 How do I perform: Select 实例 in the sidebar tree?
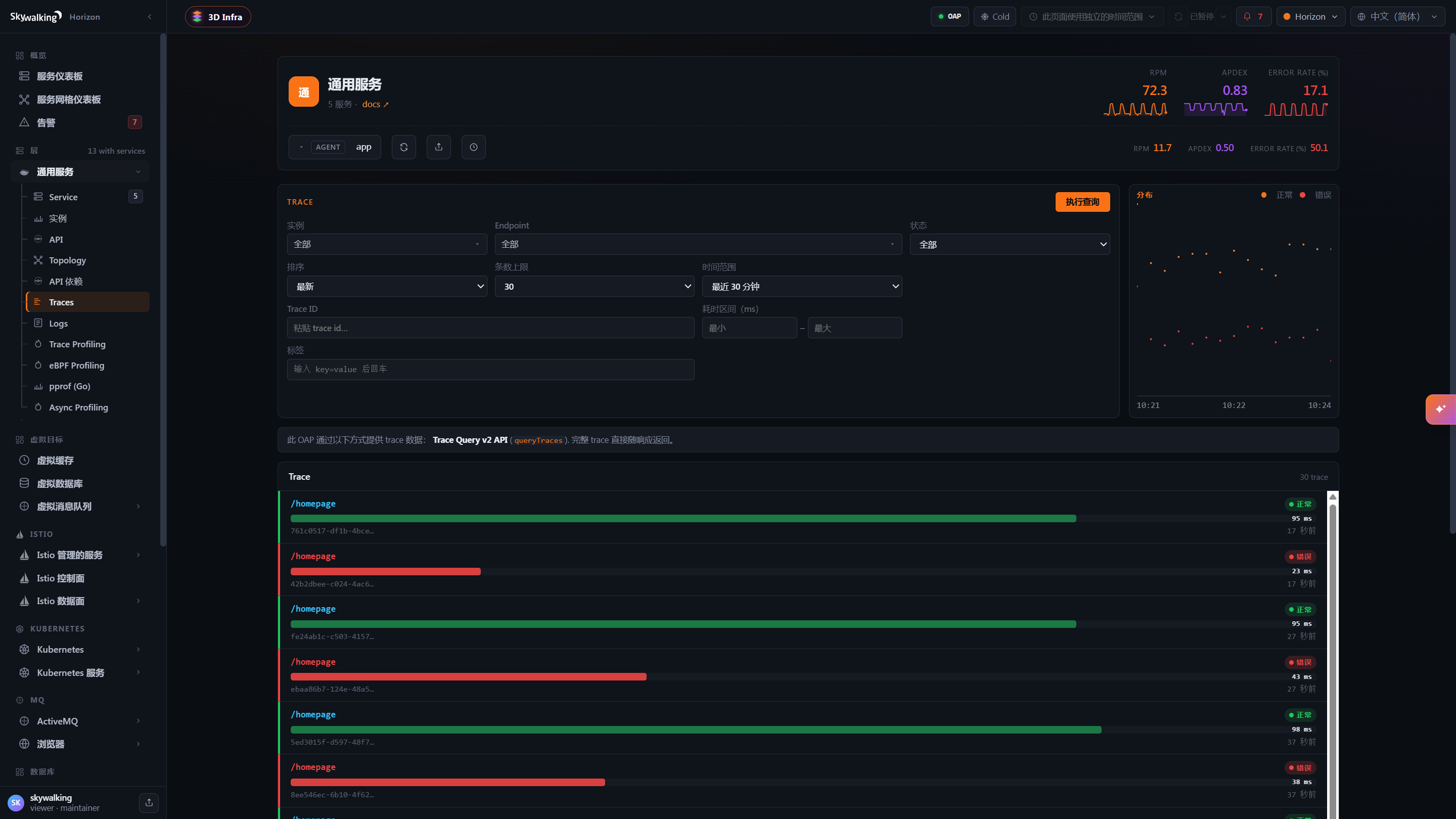point(87,218)
